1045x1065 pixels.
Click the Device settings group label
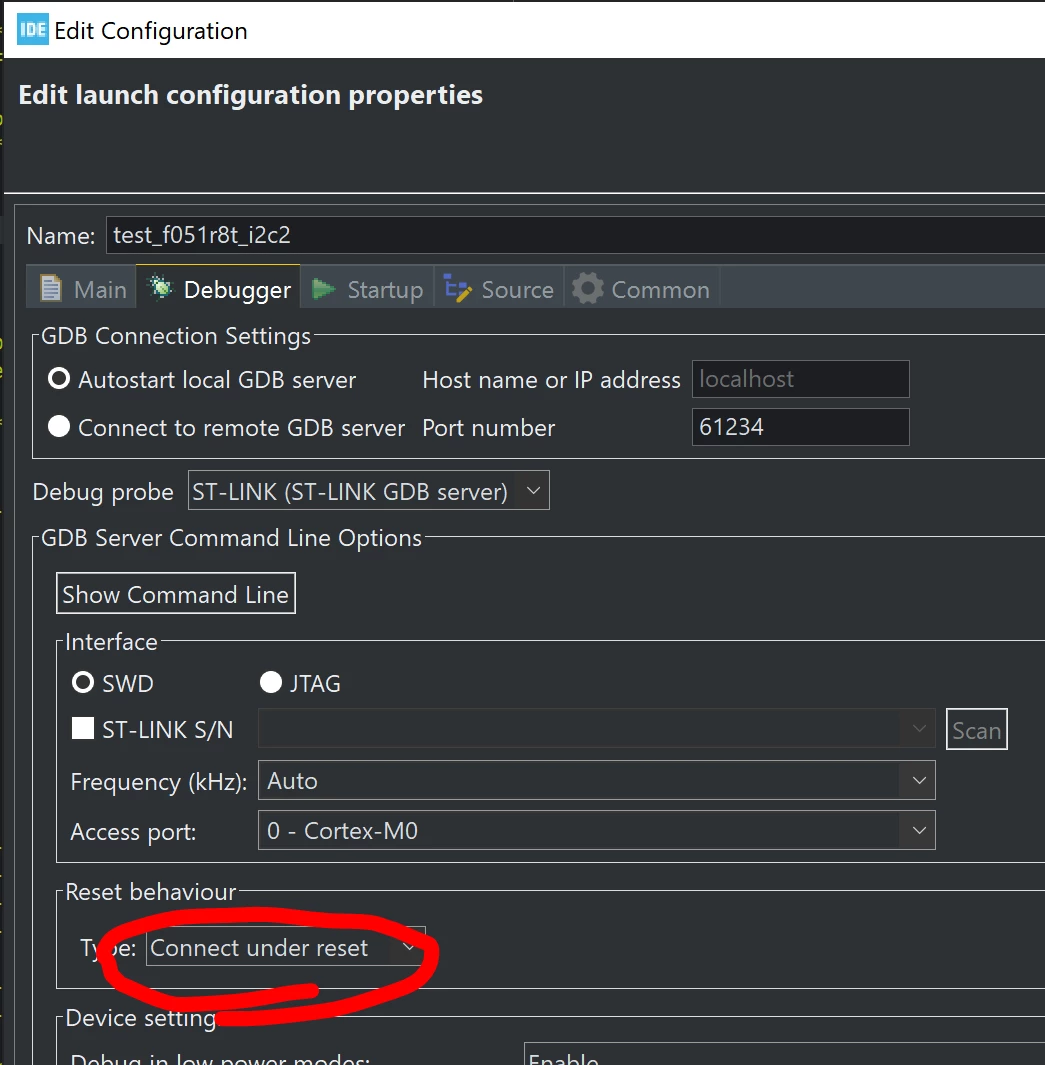pyautogui.click(x=141, y=1017)
